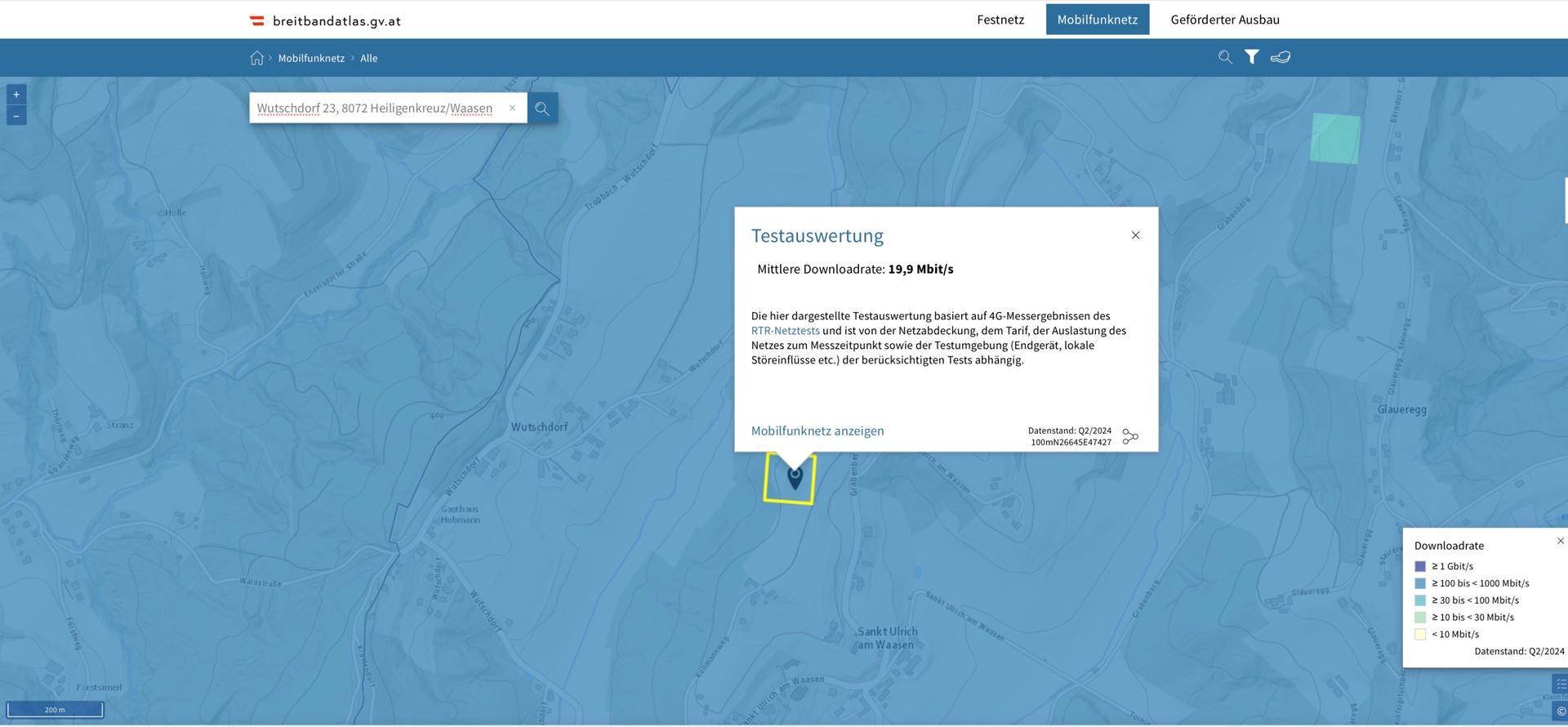Clear the address search text
Viewport: 1568px width, 727px height.
(x=512, y=108)
